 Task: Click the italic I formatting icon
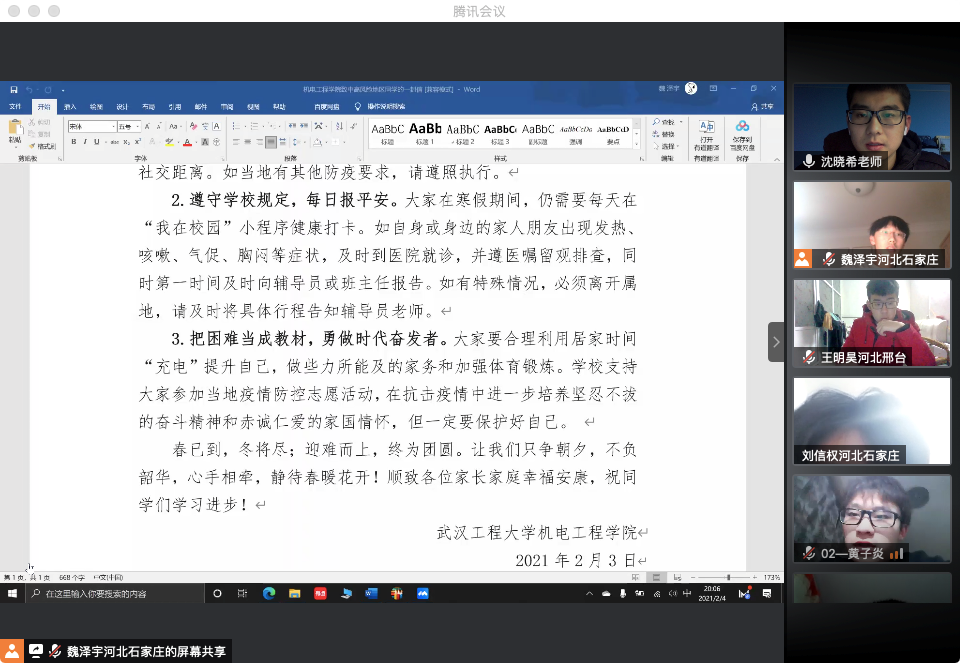click(83, 143)
